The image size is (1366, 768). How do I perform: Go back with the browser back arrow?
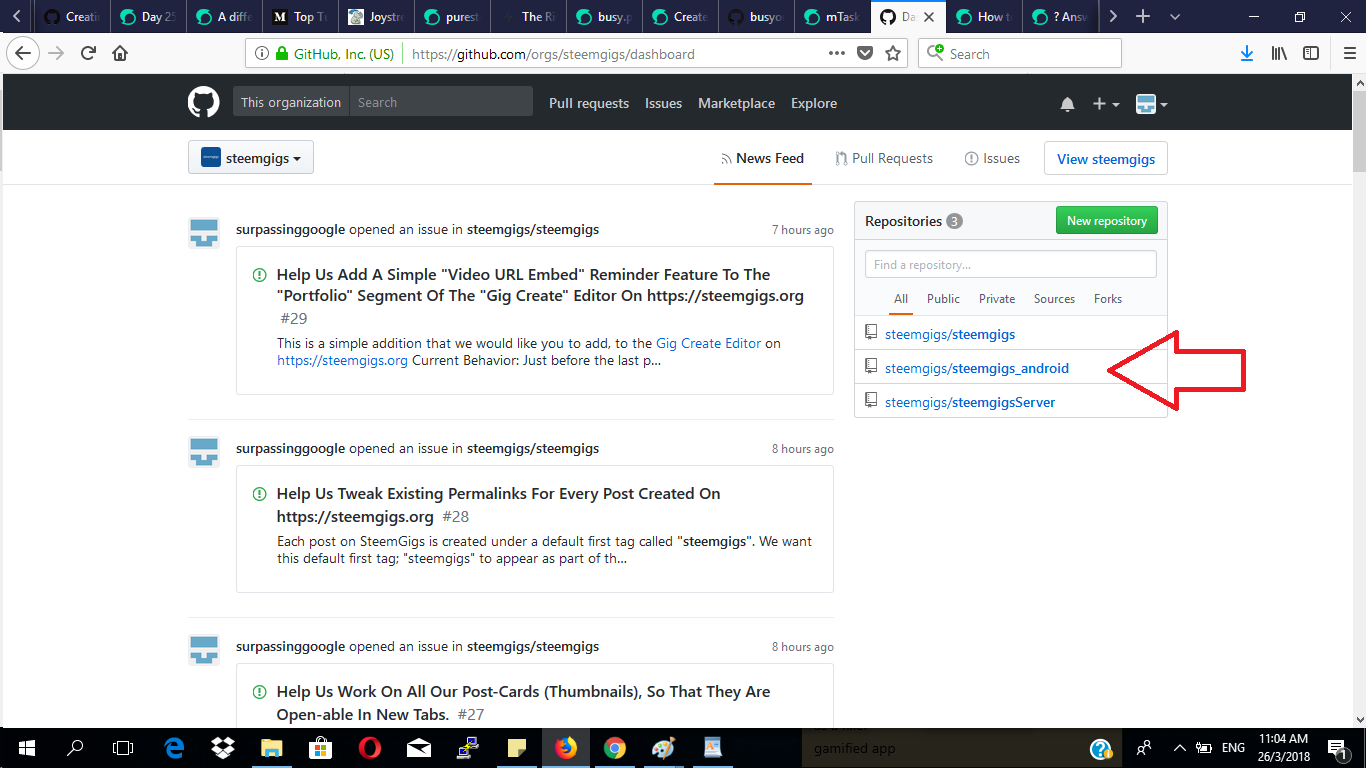point(23,54)
